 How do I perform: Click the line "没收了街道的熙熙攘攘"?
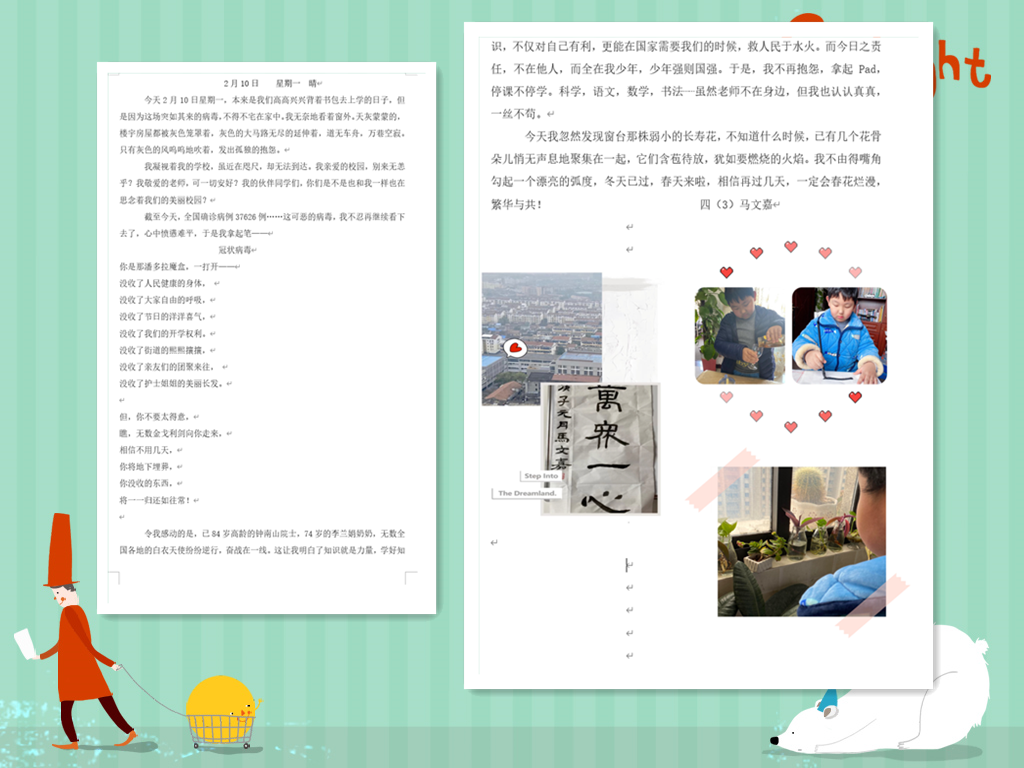coord(163,350)
